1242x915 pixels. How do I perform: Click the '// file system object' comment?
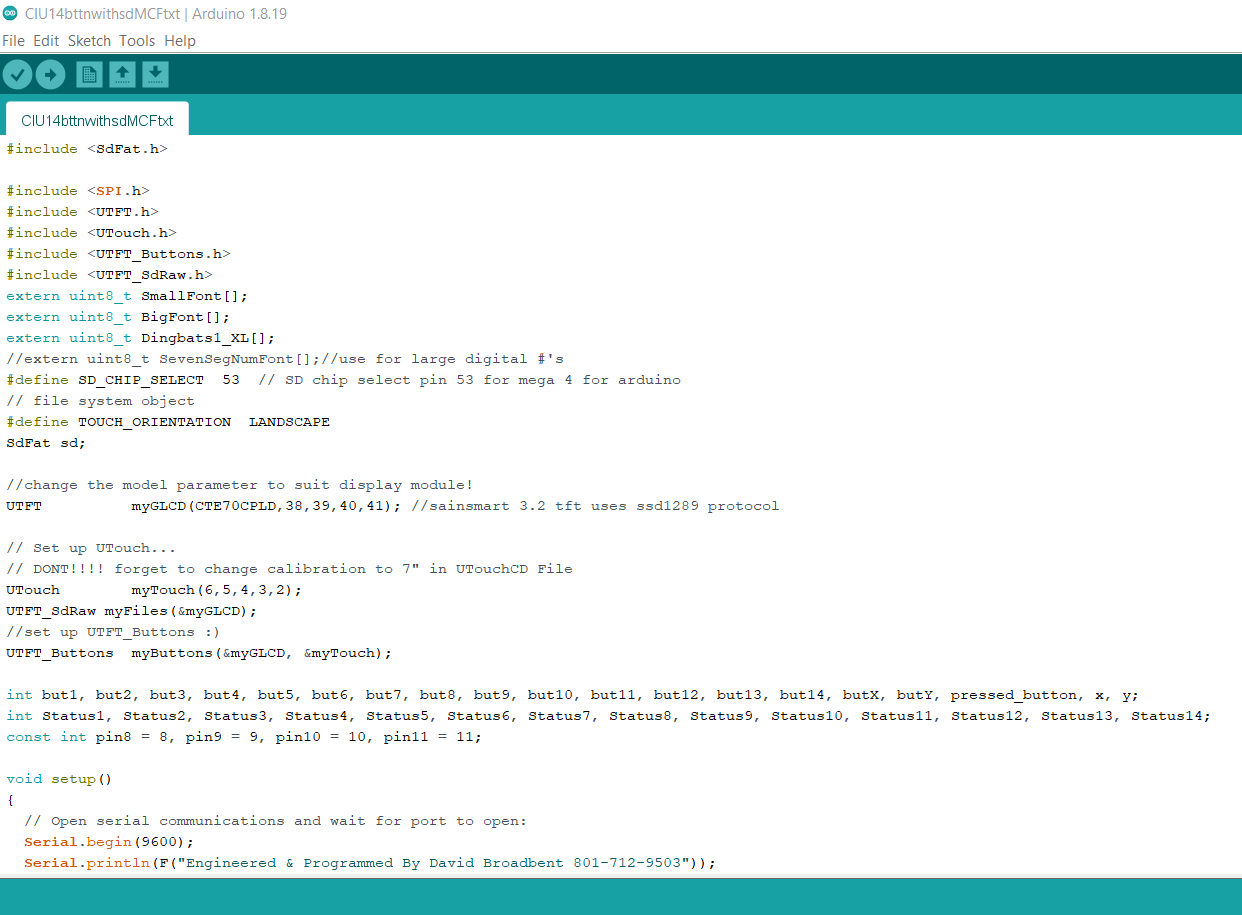100,401
